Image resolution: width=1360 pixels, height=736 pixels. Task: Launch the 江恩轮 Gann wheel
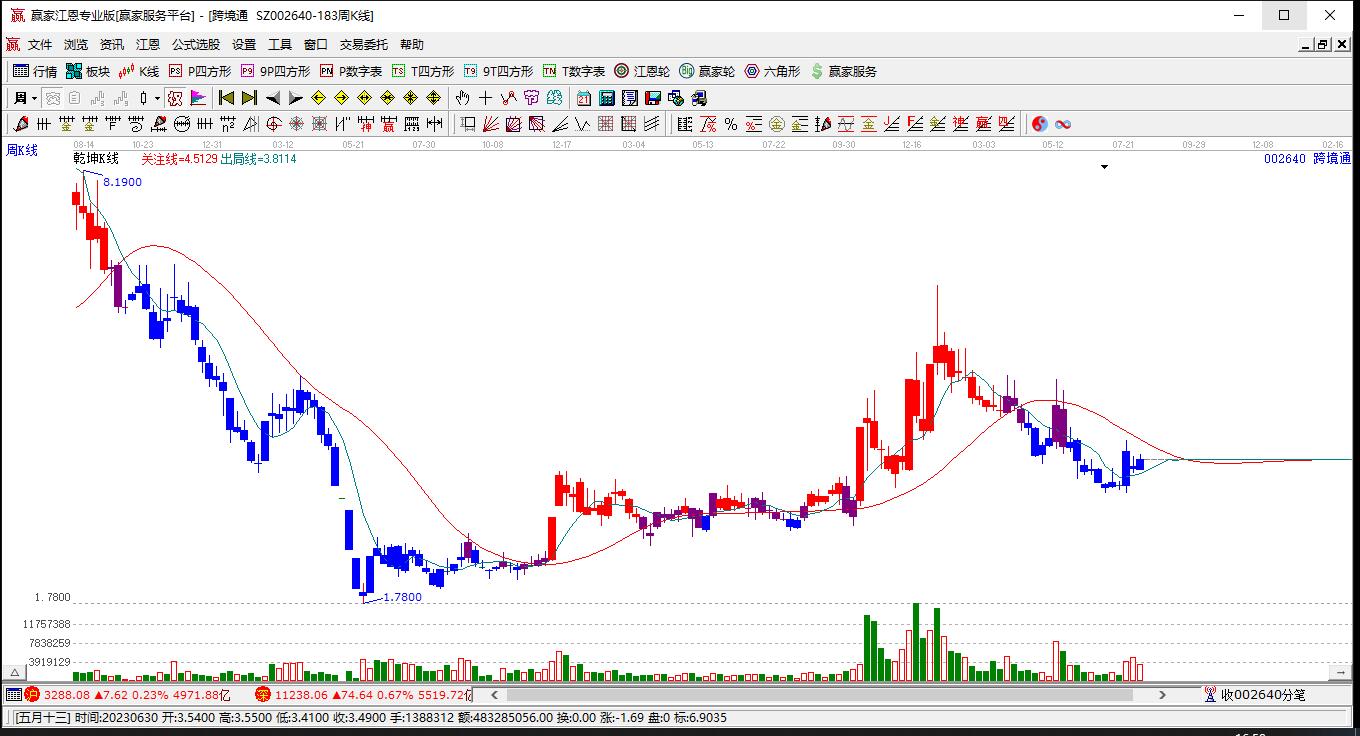pos(641,71)
